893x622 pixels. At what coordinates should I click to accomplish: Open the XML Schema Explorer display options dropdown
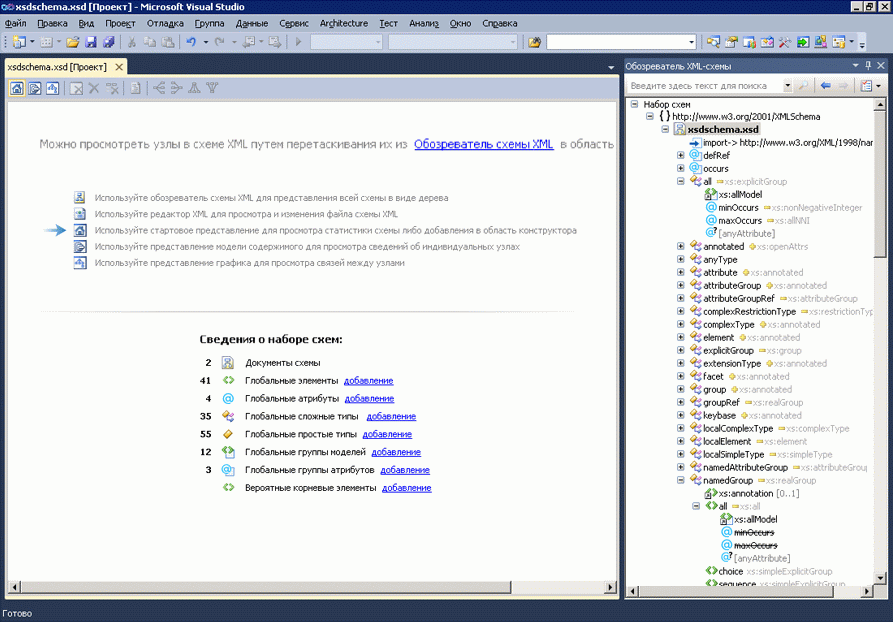tap(879, 86)
